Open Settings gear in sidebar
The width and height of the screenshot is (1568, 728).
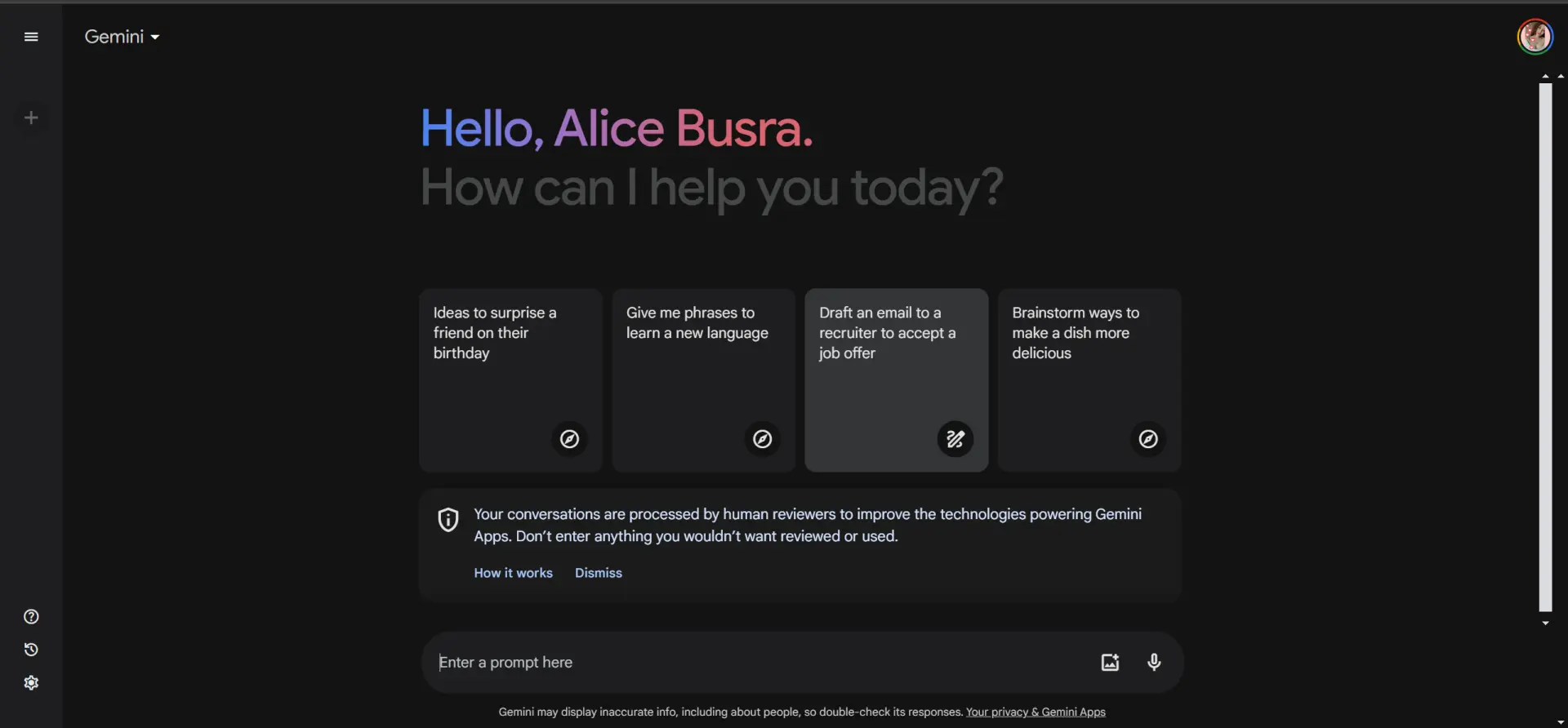pos(31,683)
